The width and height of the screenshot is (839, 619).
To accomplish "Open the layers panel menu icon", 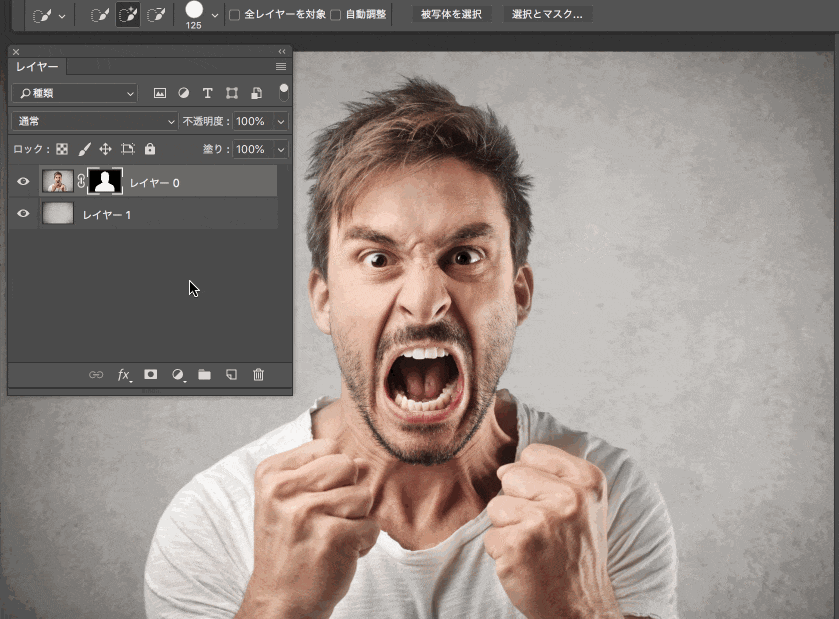I will point(281,67).
